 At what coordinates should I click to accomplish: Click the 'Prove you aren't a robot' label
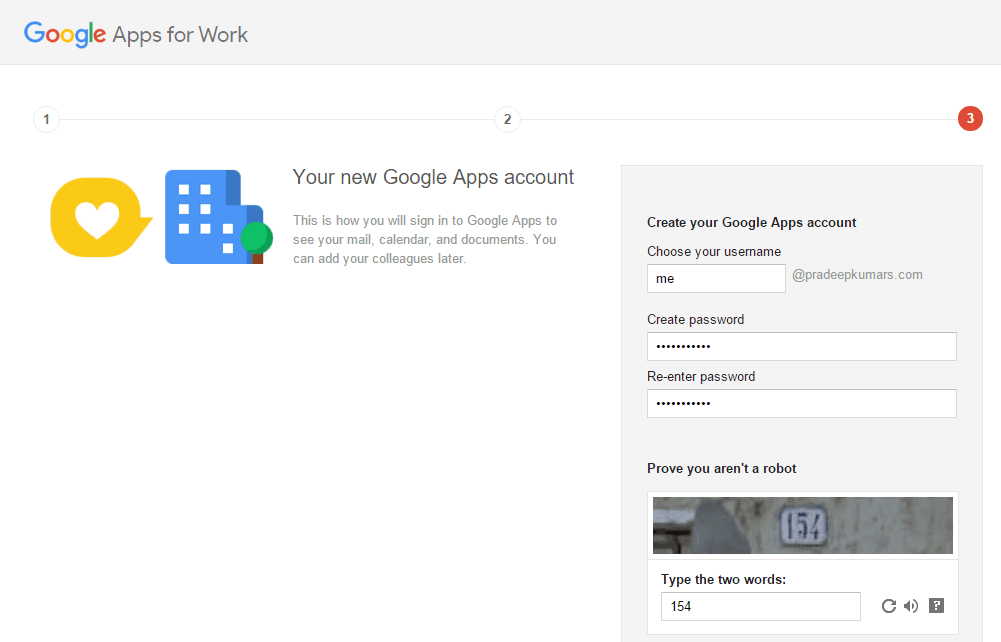721,468
